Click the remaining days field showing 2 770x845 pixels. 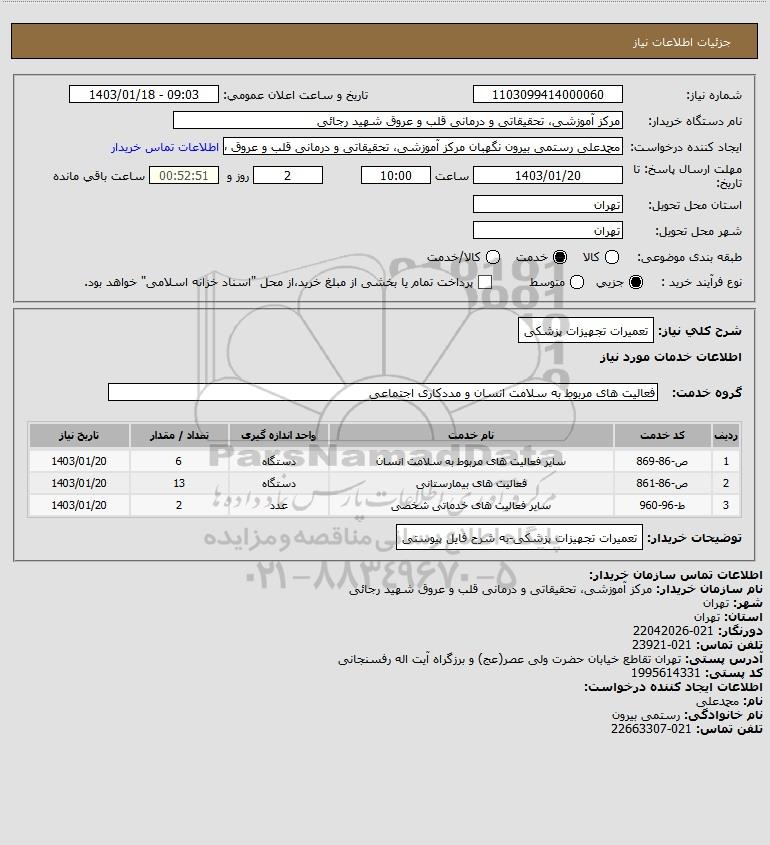(288, 175)
